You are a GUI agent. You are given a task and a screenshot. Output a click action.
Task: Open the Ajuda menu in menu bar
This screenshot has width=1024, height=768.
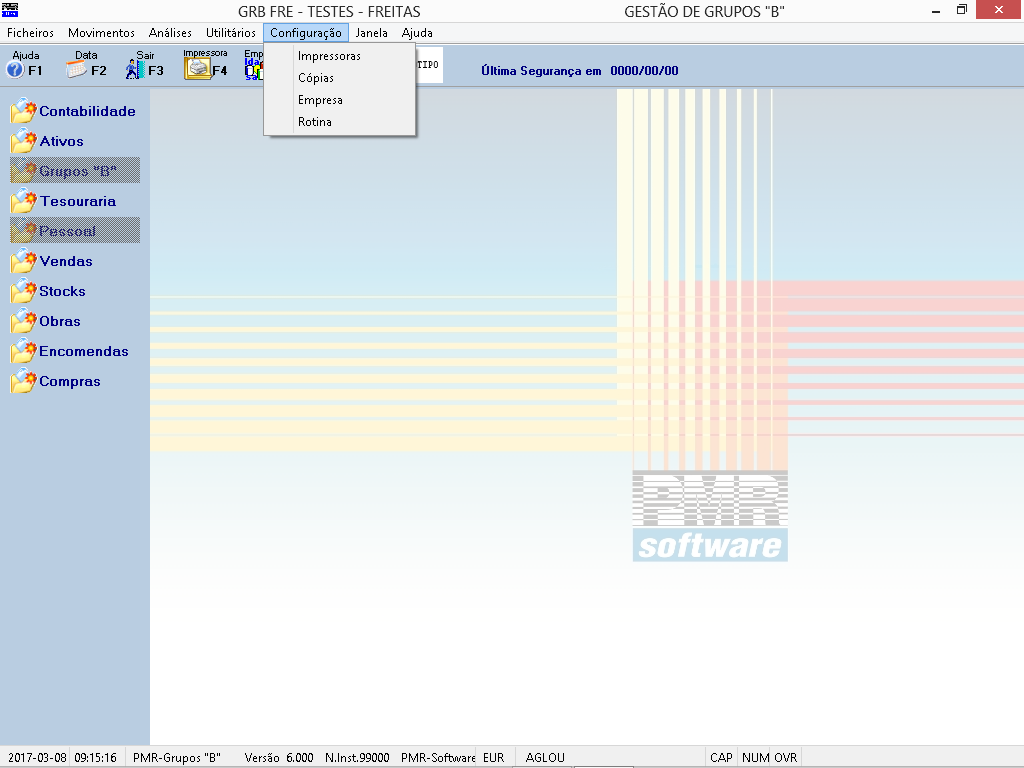coord(417,33)
